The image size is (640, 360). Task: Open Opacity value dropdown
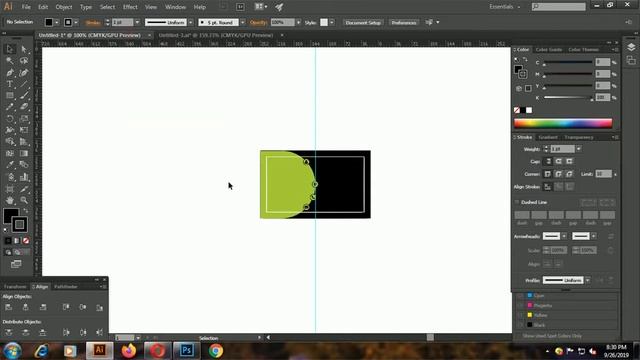point(298,22)
